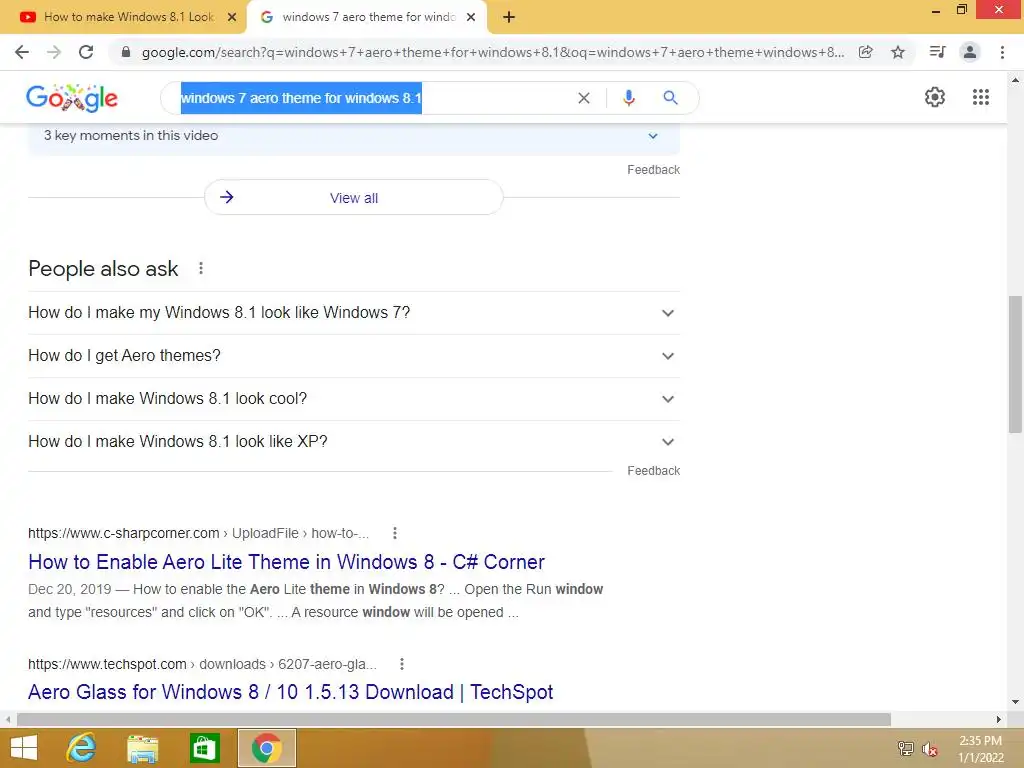Open the media control icon in toolbar
Screen dimensions: 1024x768
click(937, 52)
